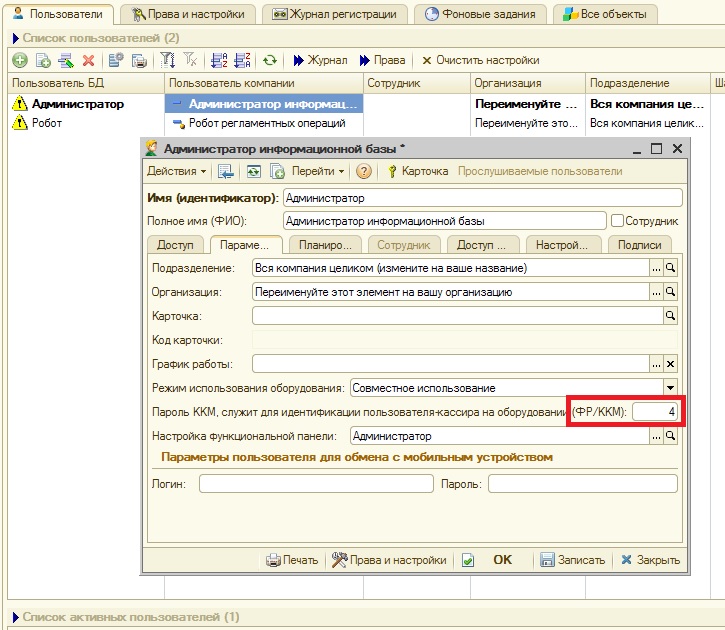Choose Подразделение via ellipsis button
Screen dimensions: 725x630
pos(656,268)
